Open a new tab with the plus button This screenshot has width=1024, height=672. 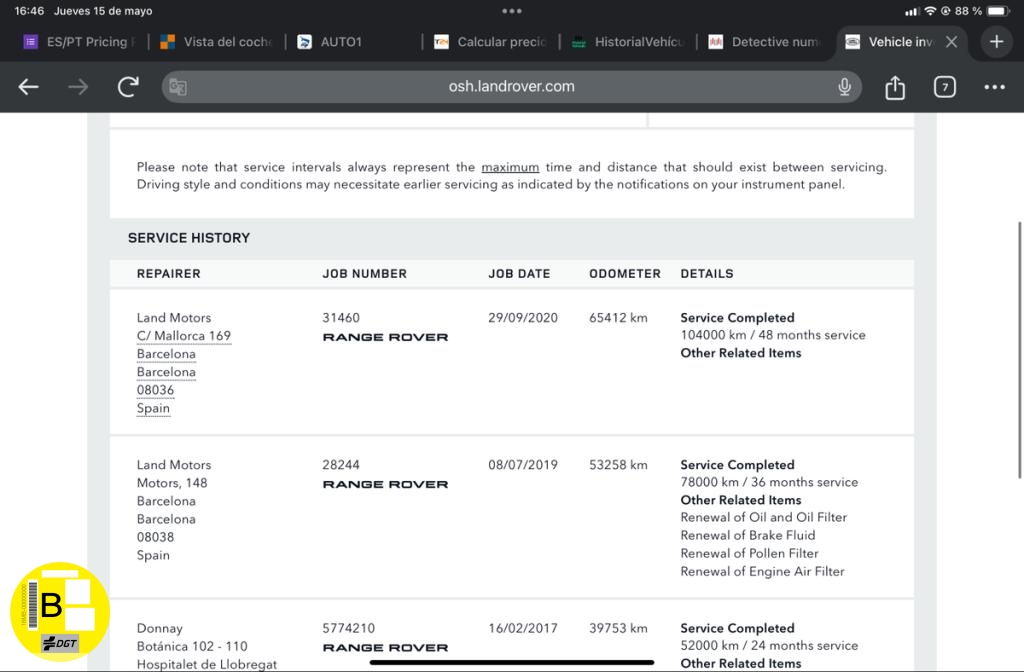pos(996,42)
